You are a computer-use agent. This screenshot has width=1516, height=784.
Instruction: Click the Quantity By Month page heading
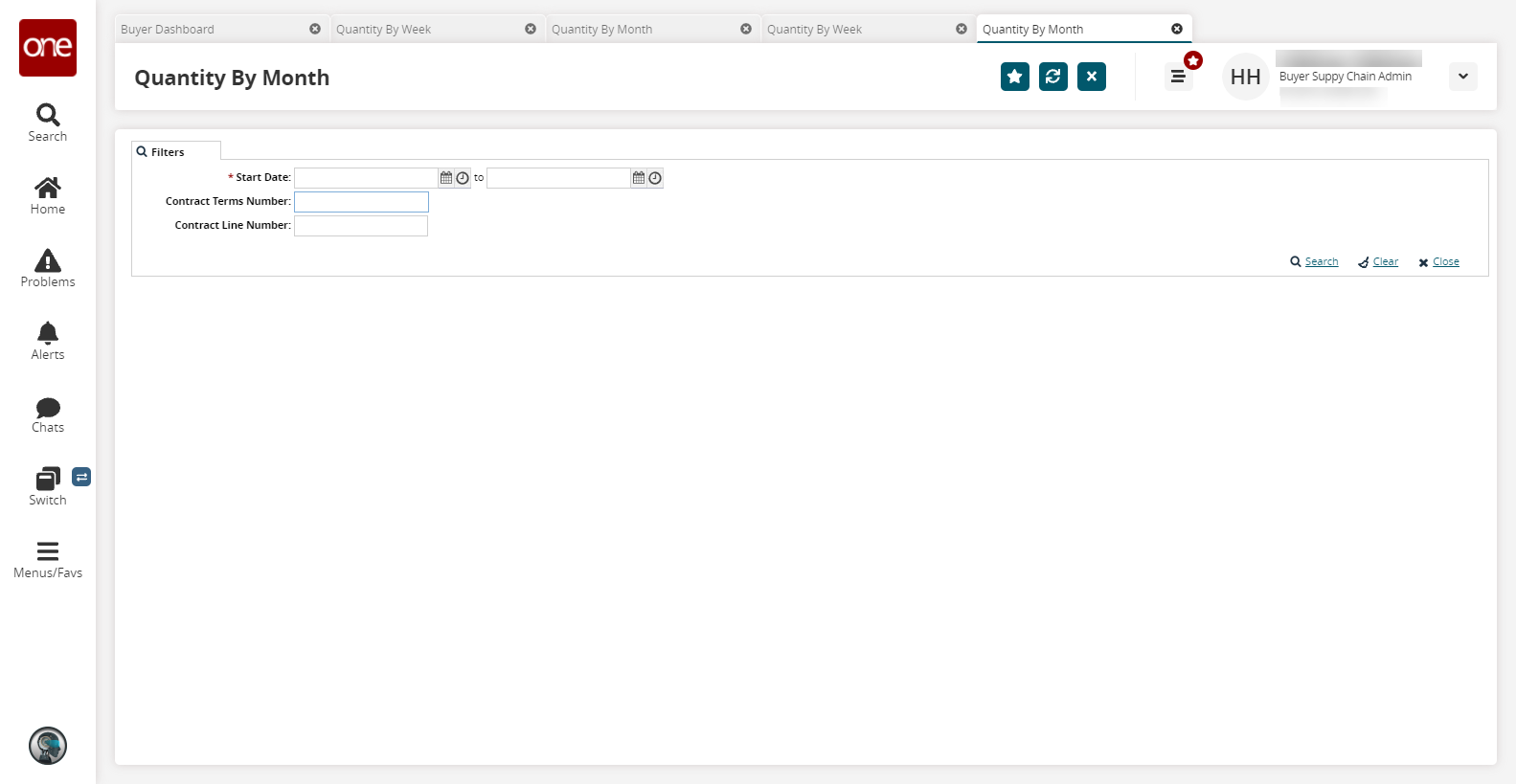click(x=232, y=78)
